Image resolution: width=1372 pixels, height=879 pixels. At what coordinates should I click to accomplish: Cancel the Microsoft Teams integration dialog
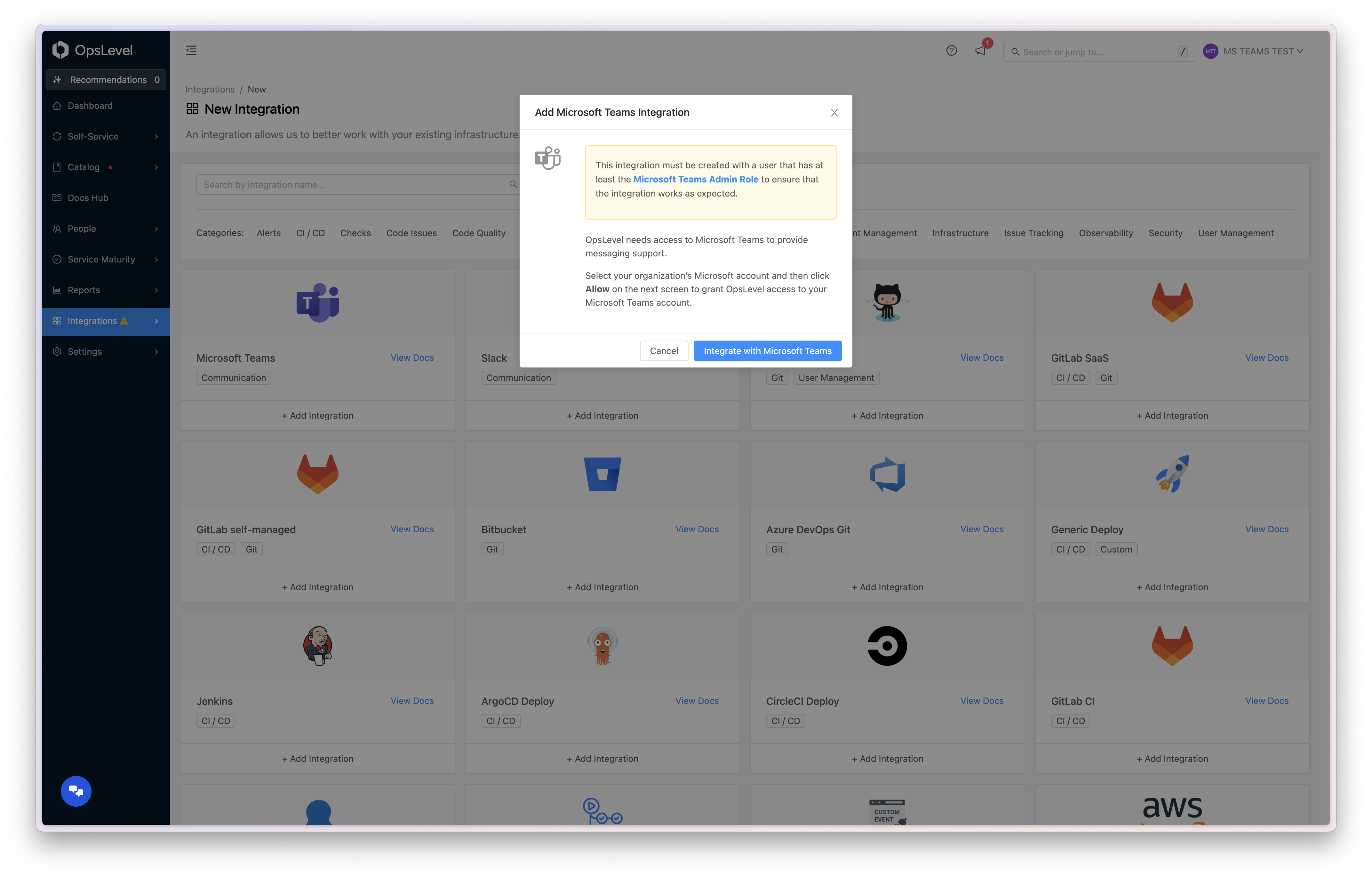click(x=663, y=350)
